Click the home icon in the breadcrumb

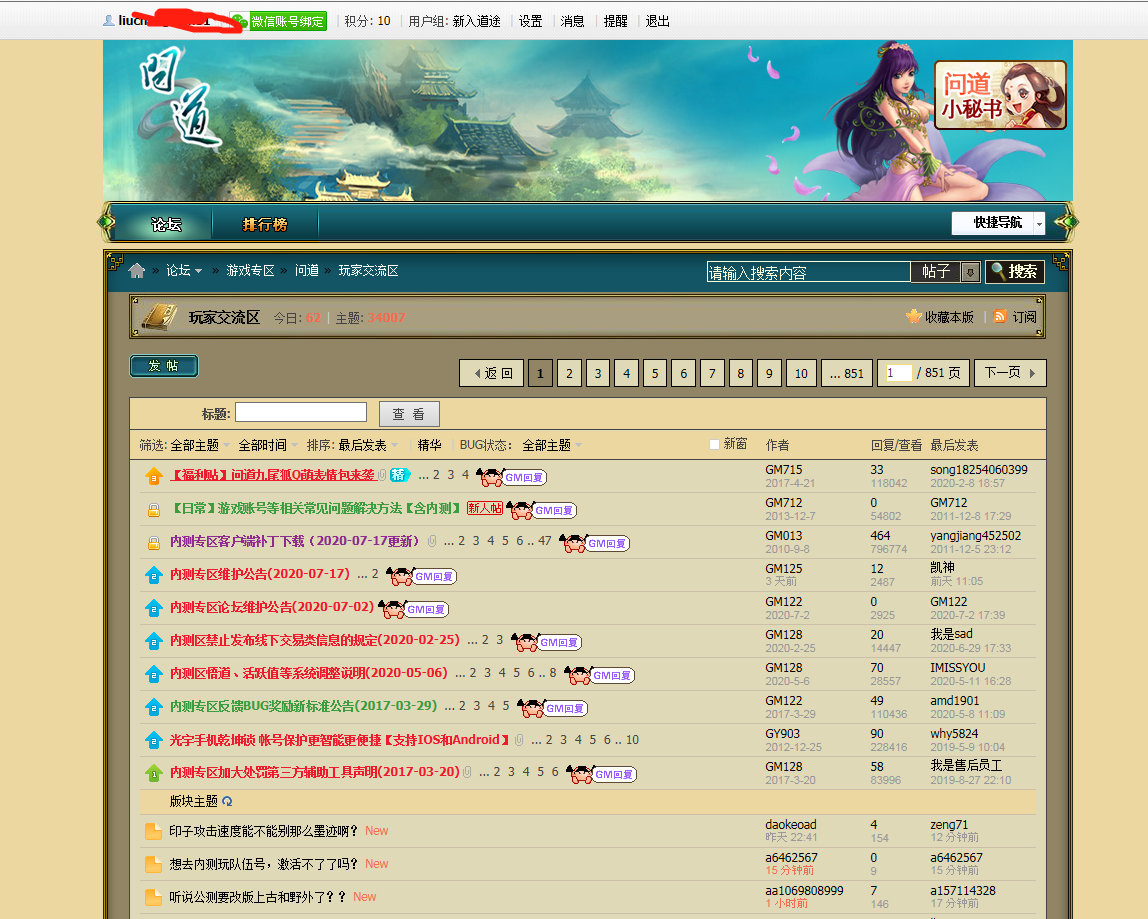[x=137, y=271]
